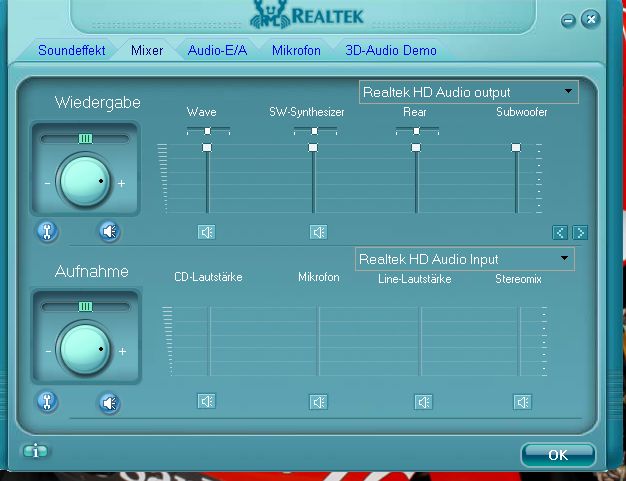This screenshot has width=626, height=481.
Task: Click the Wave balance slider
Action: (208, 131)
